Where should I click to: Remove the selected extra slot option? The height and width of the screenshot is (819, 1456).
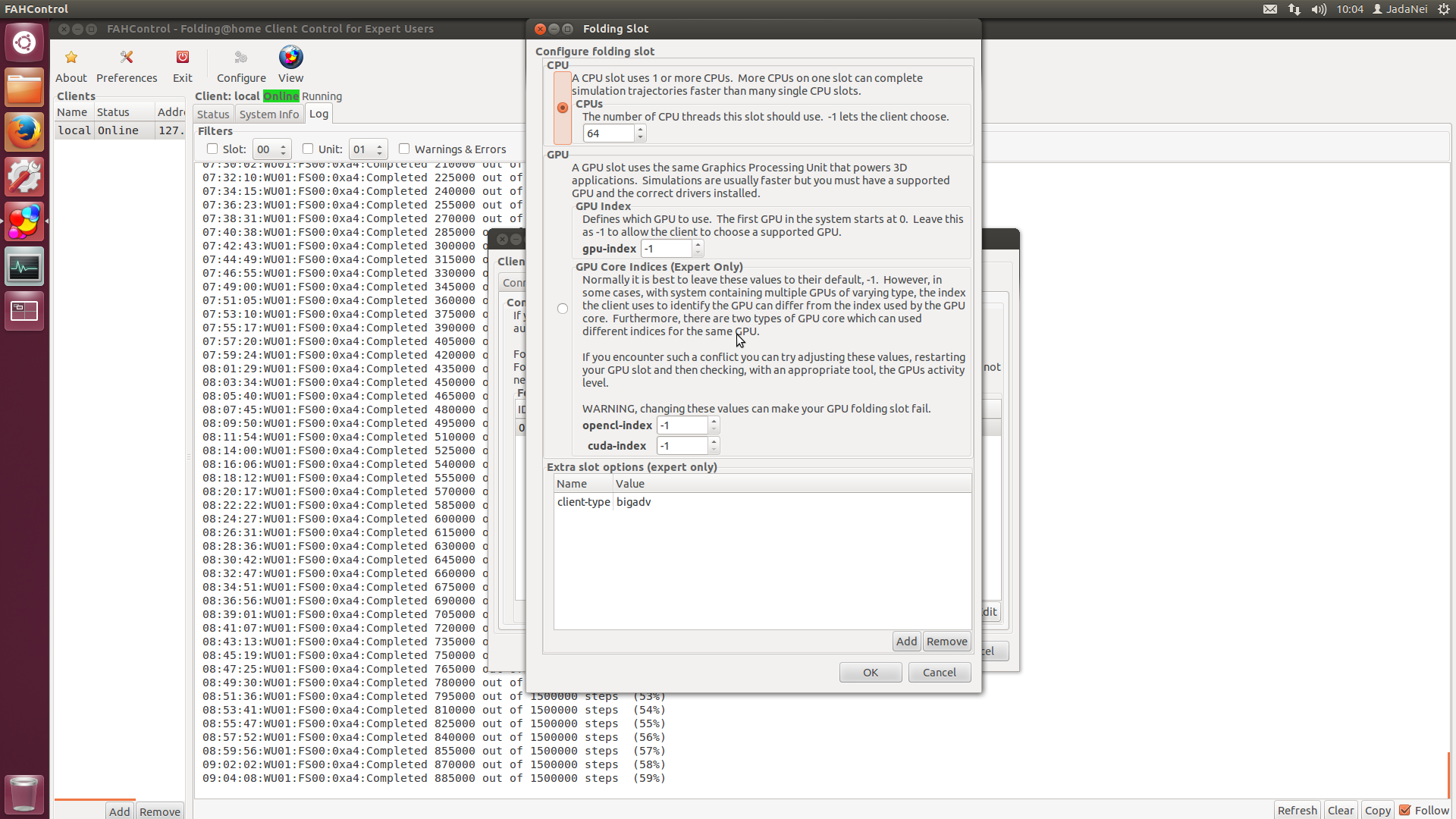[x=947, y=642]
